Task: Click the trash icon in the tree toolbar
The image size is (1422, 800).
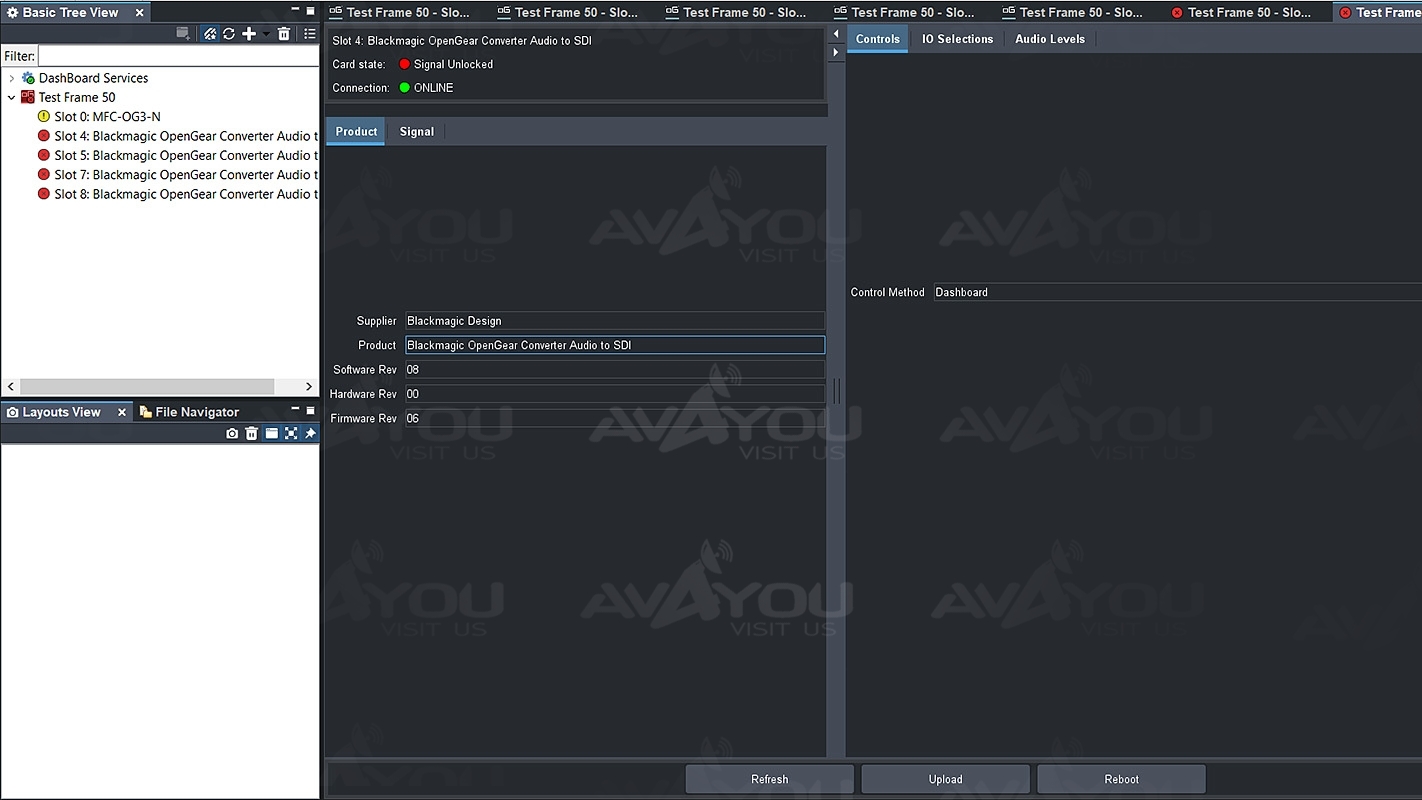Action: pyautogui.click(x=284, y=34)
